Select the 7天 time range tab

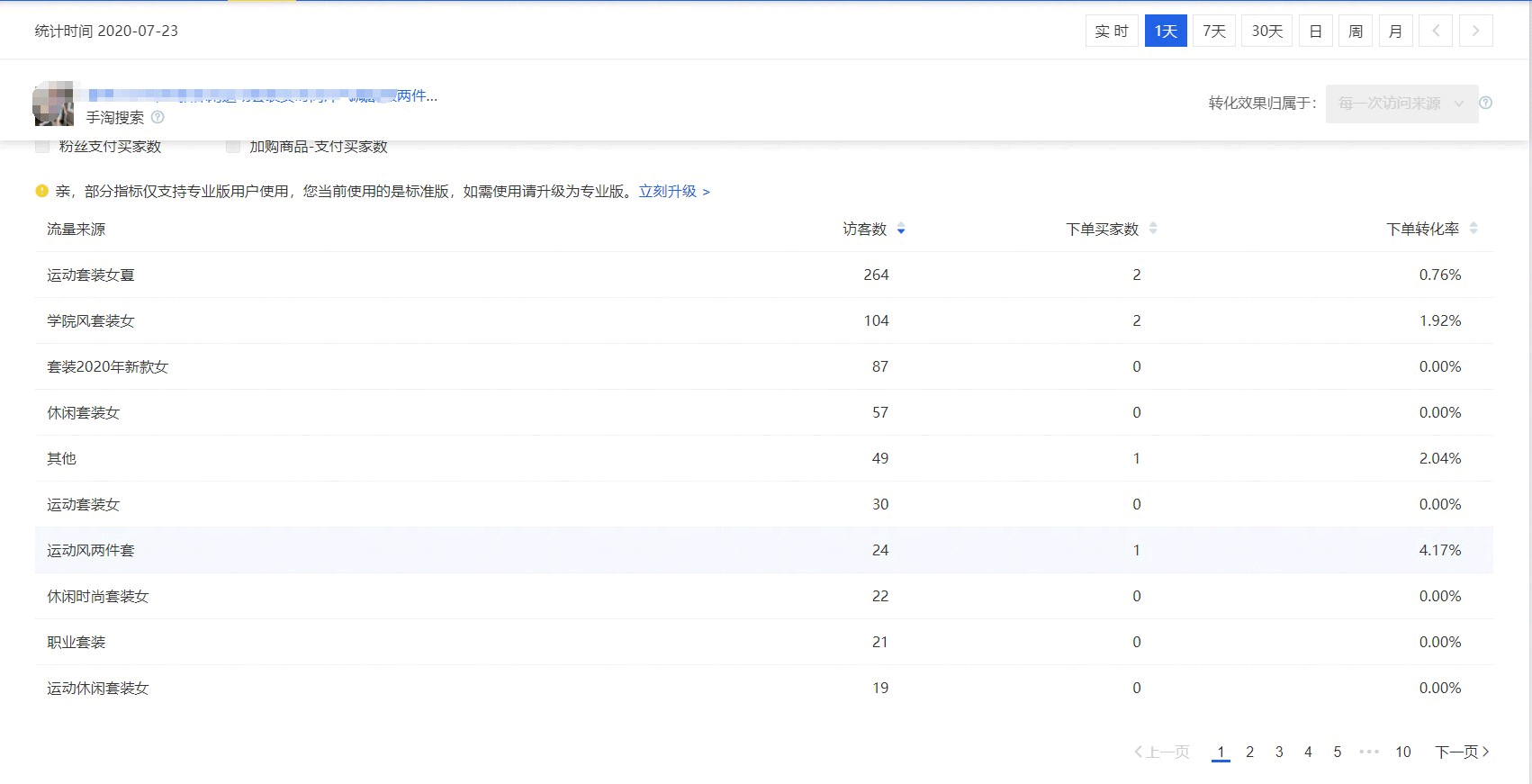(1213, 31)
